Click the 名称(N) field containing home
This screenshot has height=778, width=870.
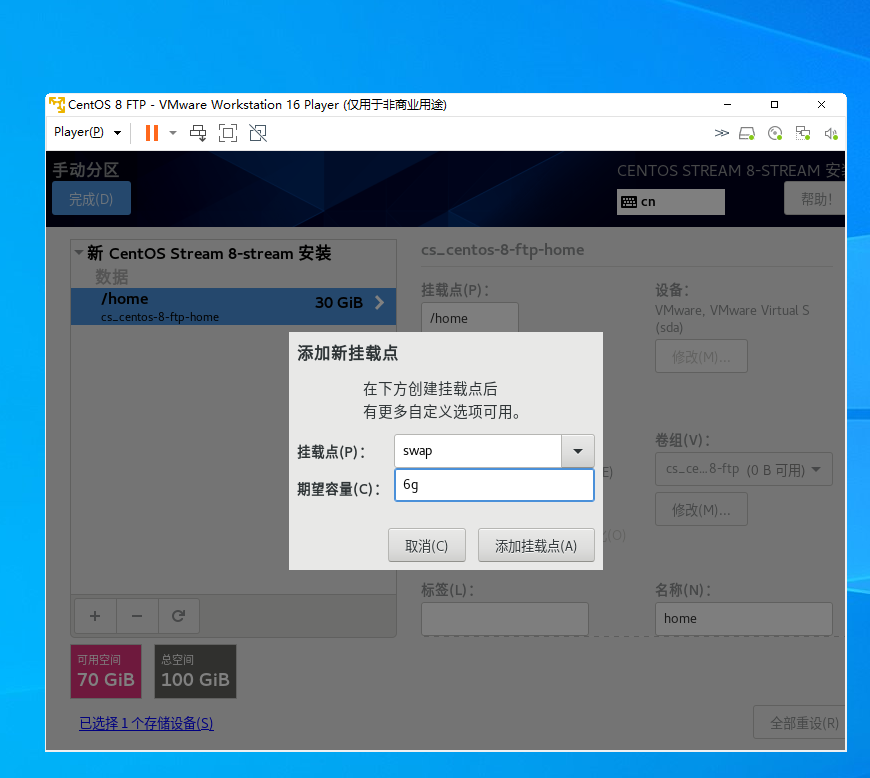pyautogui.click(x=743, y=619)
